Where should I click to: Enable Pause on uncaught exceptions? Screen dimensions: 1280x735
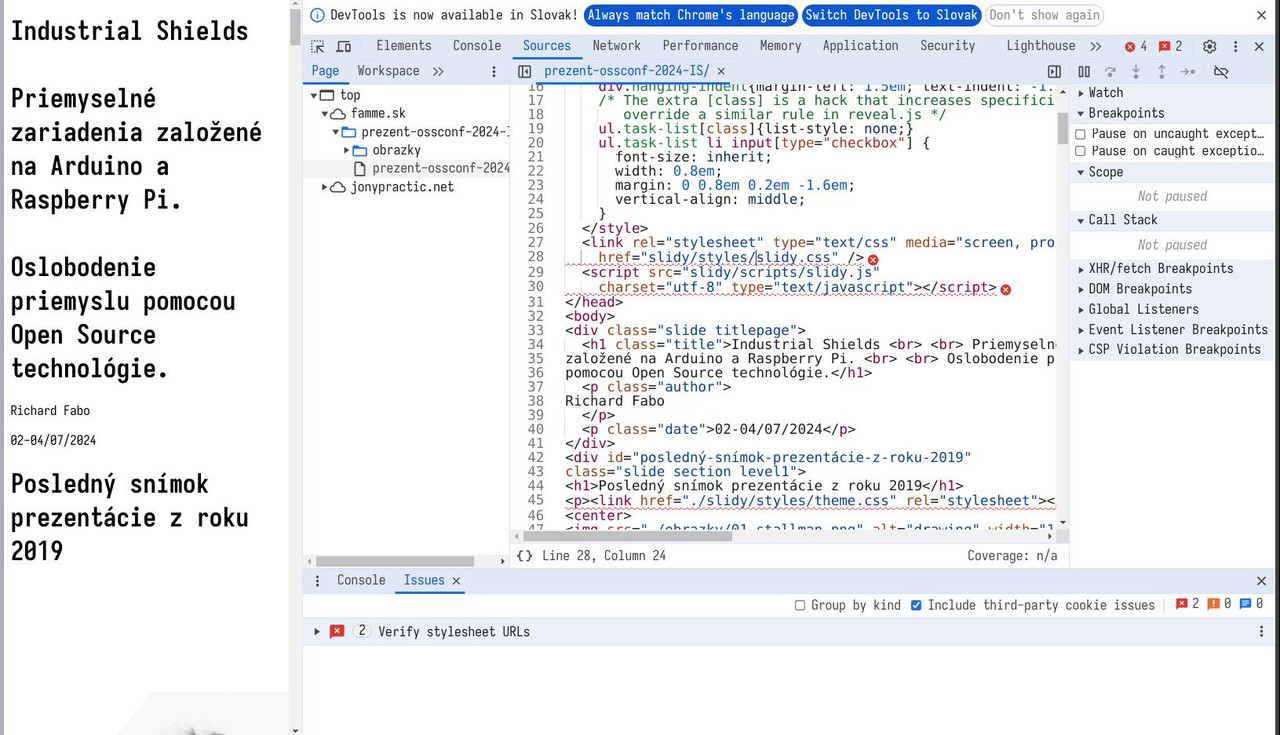click(x=1080, y=134)
